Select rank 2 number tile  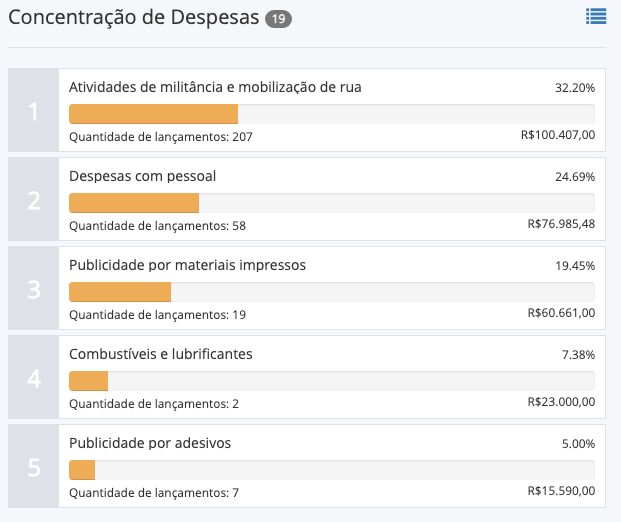[x=33, y=199]
